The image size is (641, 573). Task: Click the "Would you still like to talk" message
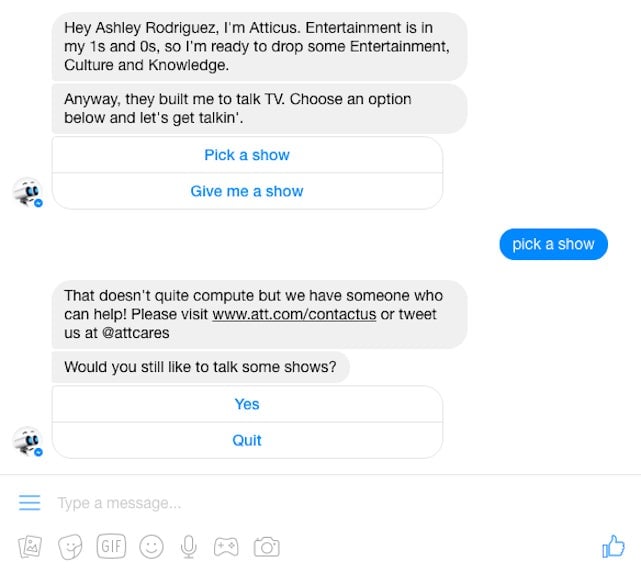pos(200,367)
